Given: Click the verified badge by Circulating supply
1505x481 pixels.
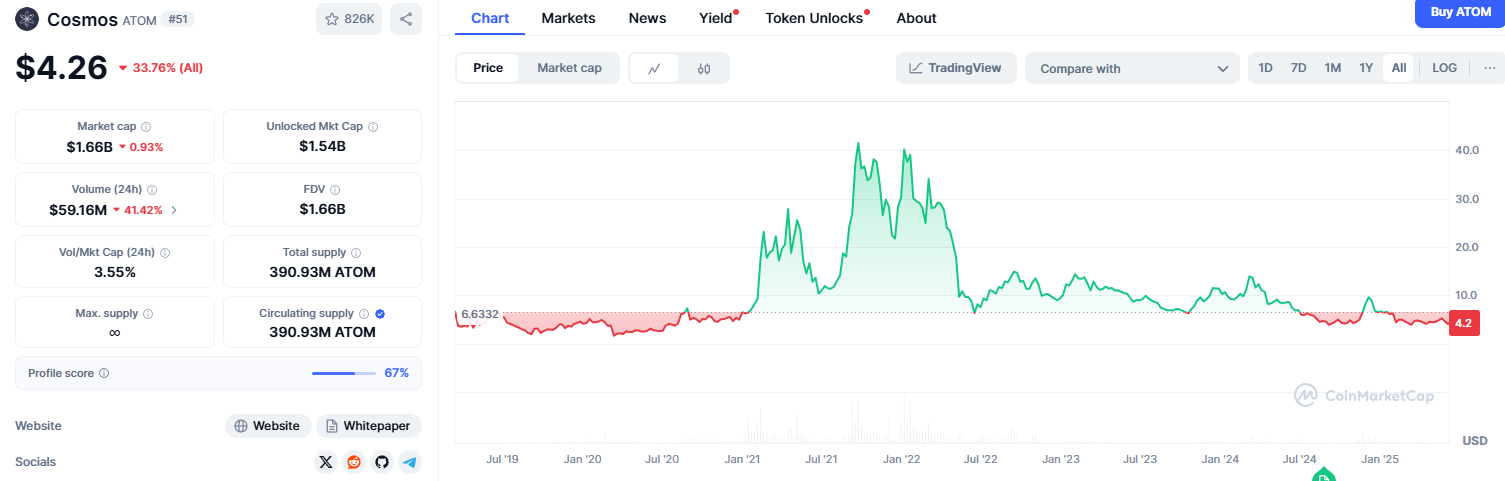Looking at the screenshot, I should click(380, 314).
